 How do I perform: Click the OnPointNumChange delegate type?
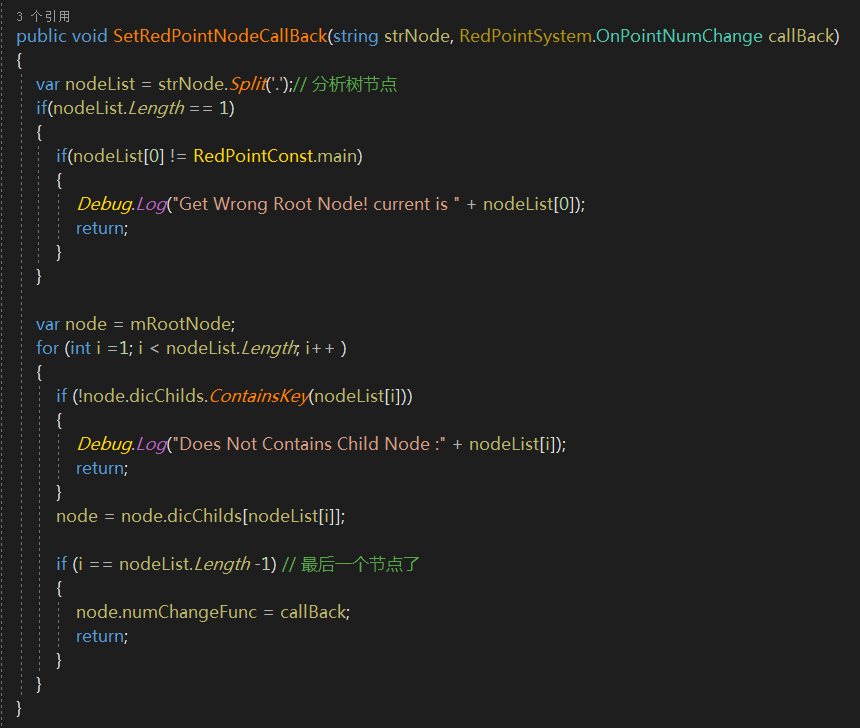pyautogui.click(x=679, y=36)
